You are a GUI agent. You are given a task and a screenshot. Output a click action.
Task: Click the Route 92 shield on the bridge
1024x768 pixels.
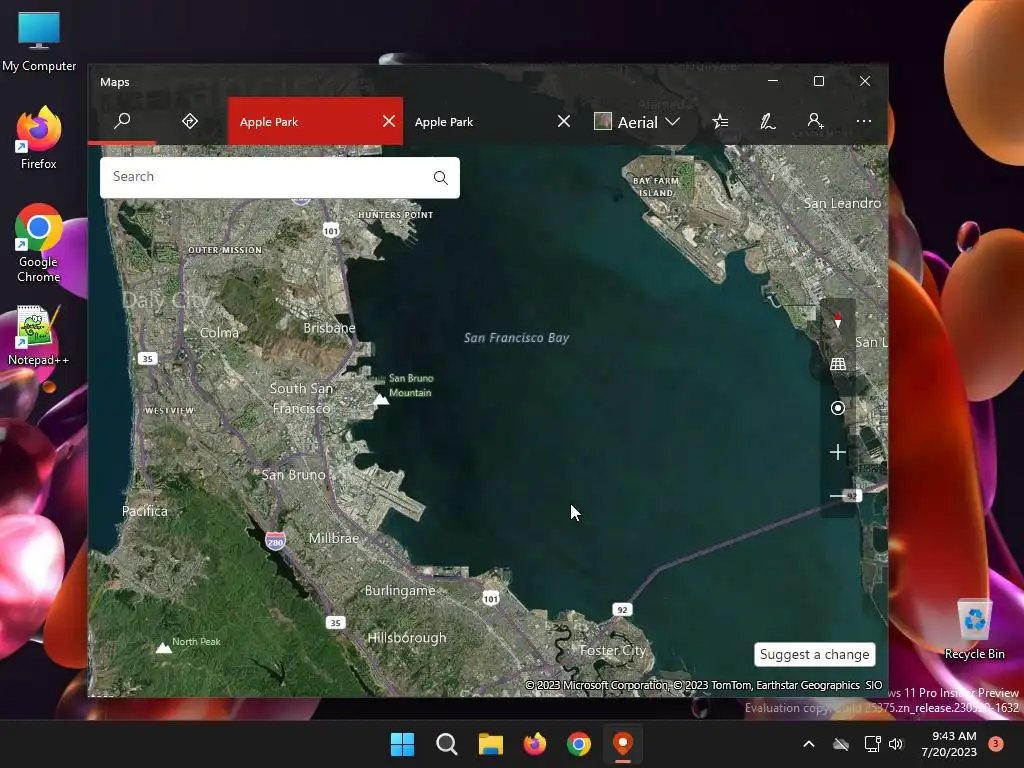point(622,610)
